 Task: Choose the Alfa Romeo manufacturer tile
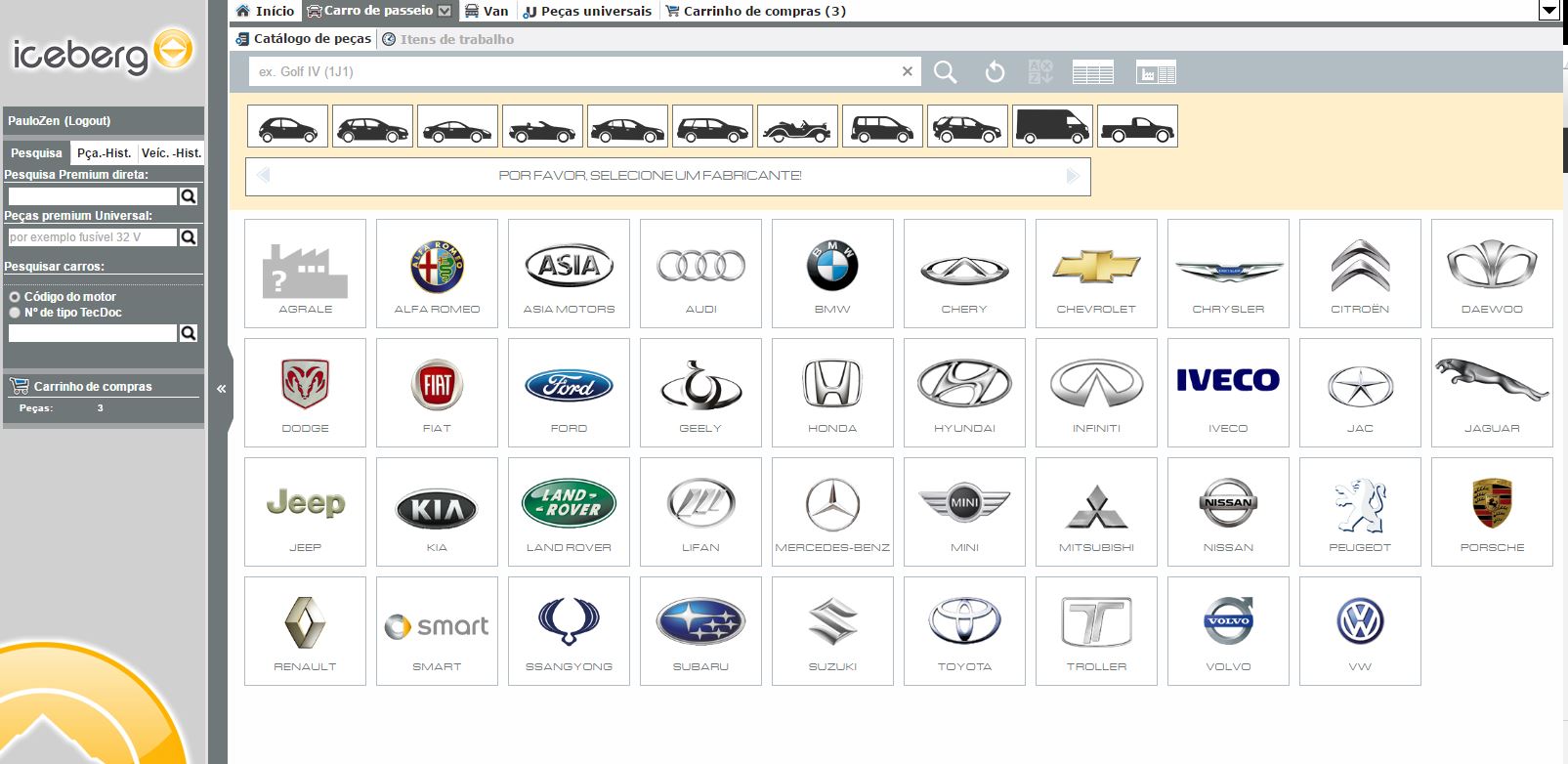click(x=437, y=274)
